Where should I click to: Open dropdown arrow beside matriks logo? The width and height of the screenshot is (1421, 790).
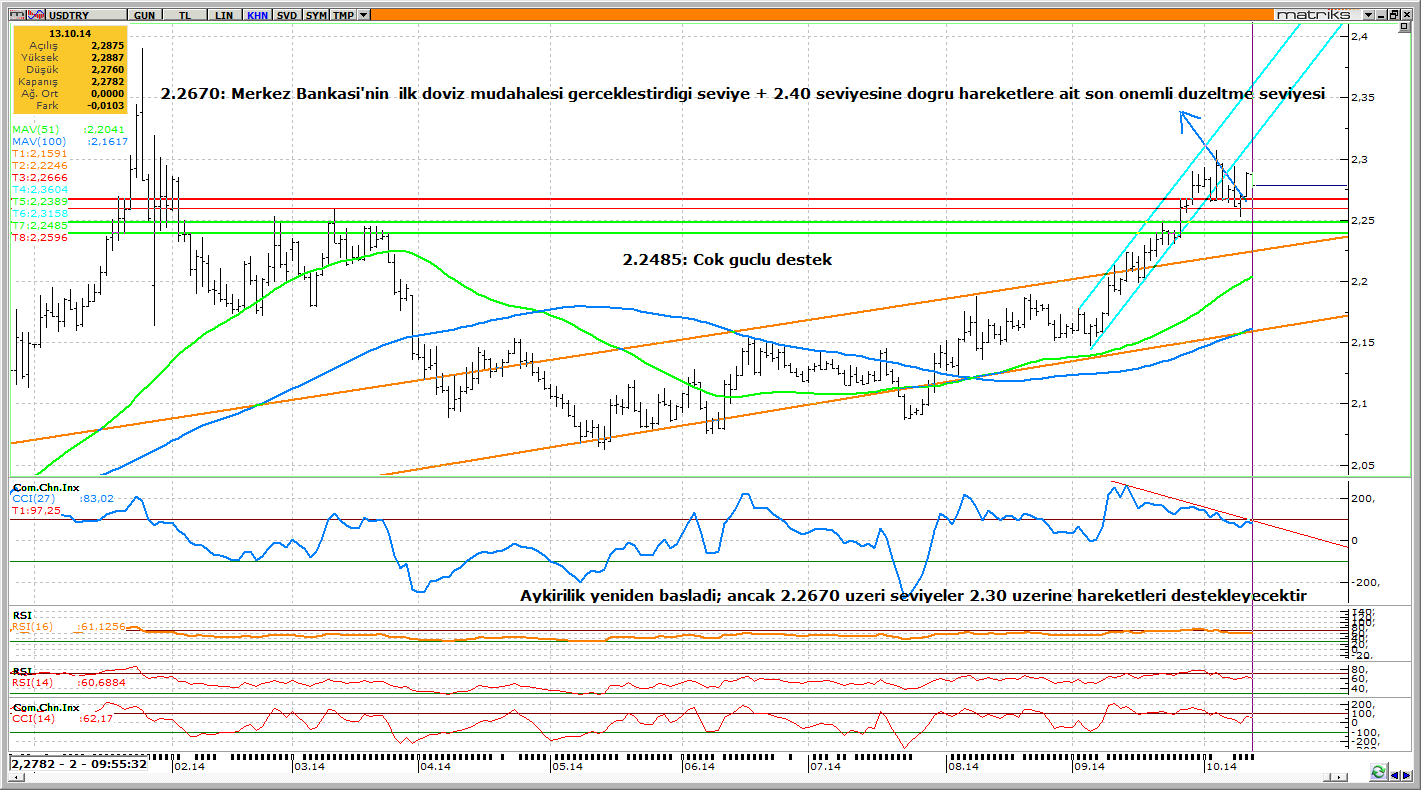click(x=1368, y=15)
